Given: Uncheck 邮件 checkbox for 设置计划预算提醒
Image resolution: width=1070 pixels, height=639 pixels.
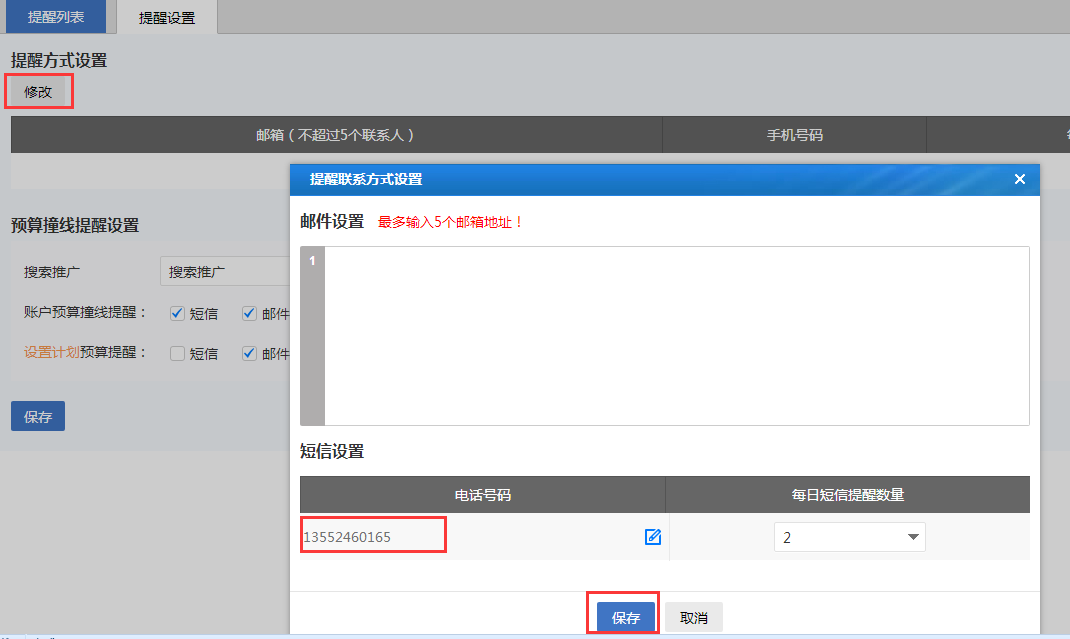Looking at the screenshot, I should [250, 353].
